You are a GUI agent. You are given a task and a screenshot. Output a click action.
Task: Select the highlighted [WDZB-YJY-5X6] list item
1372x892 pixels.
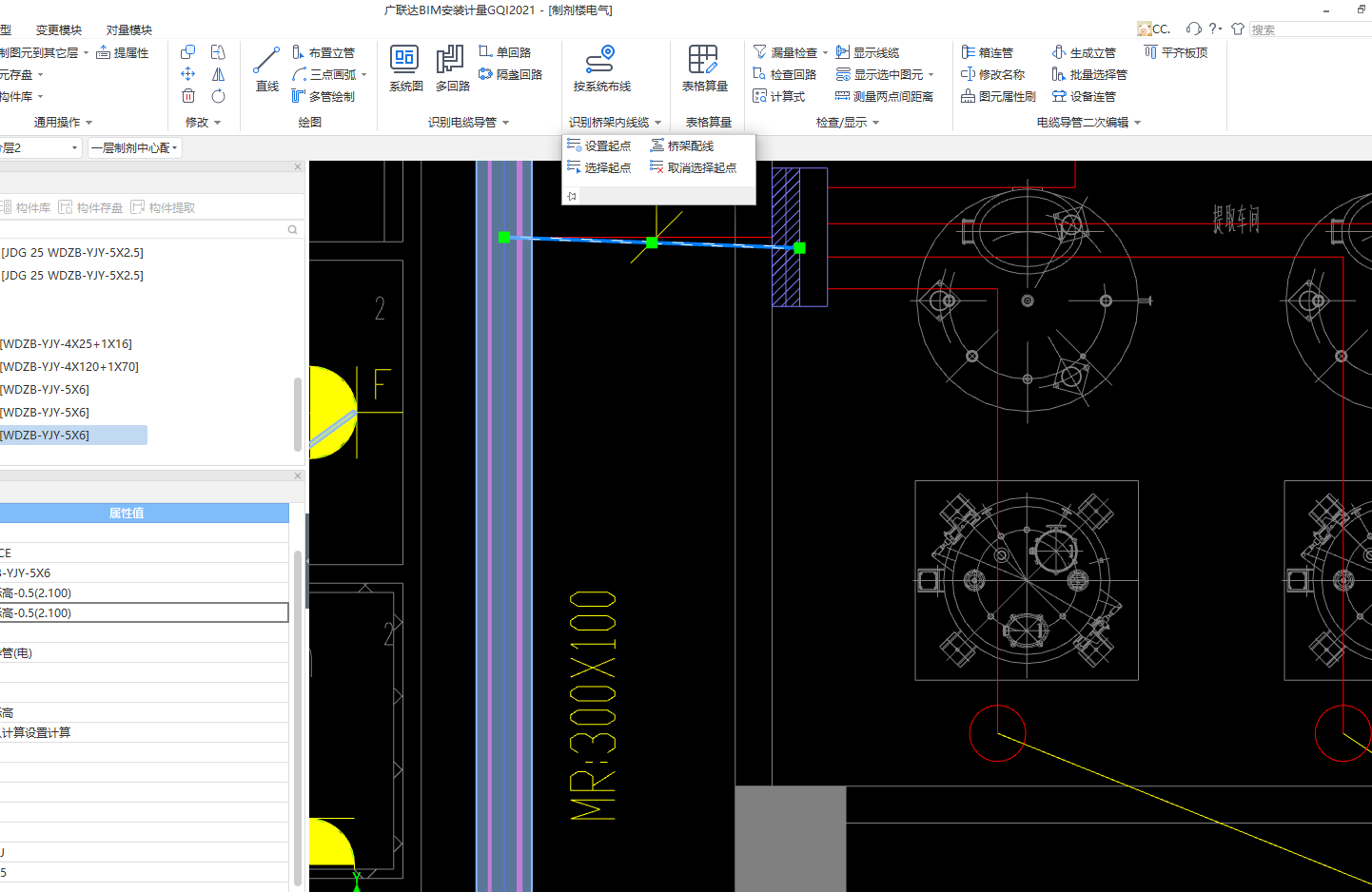coord(73,435)
